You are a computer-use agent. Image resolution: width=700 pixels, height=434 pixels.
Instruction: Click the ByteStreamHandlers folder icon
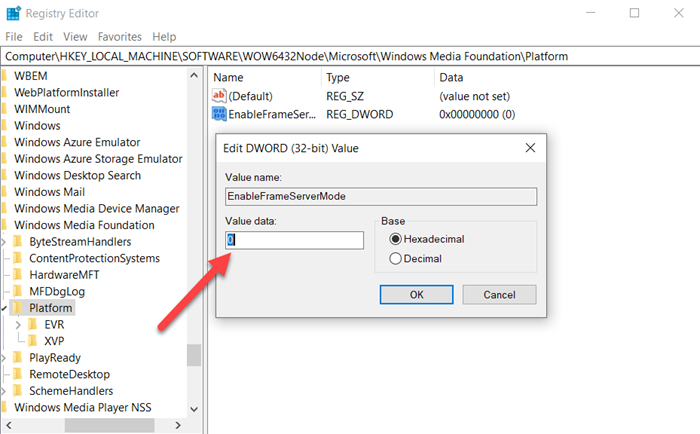point(18,242)
